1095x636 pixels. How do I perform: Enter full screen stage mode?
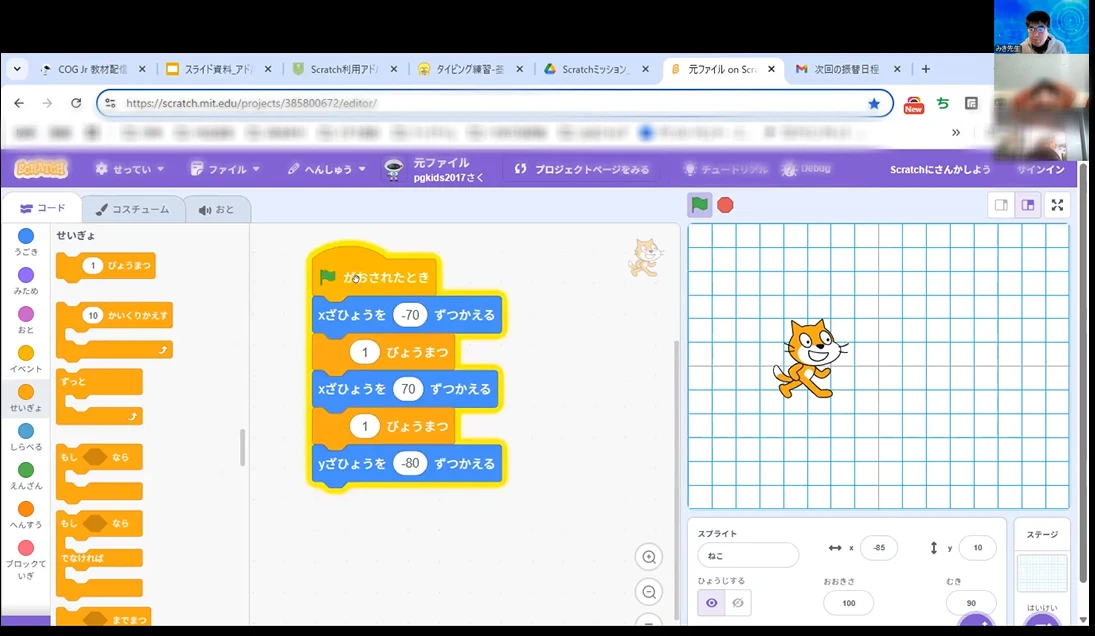[1057, 205]
